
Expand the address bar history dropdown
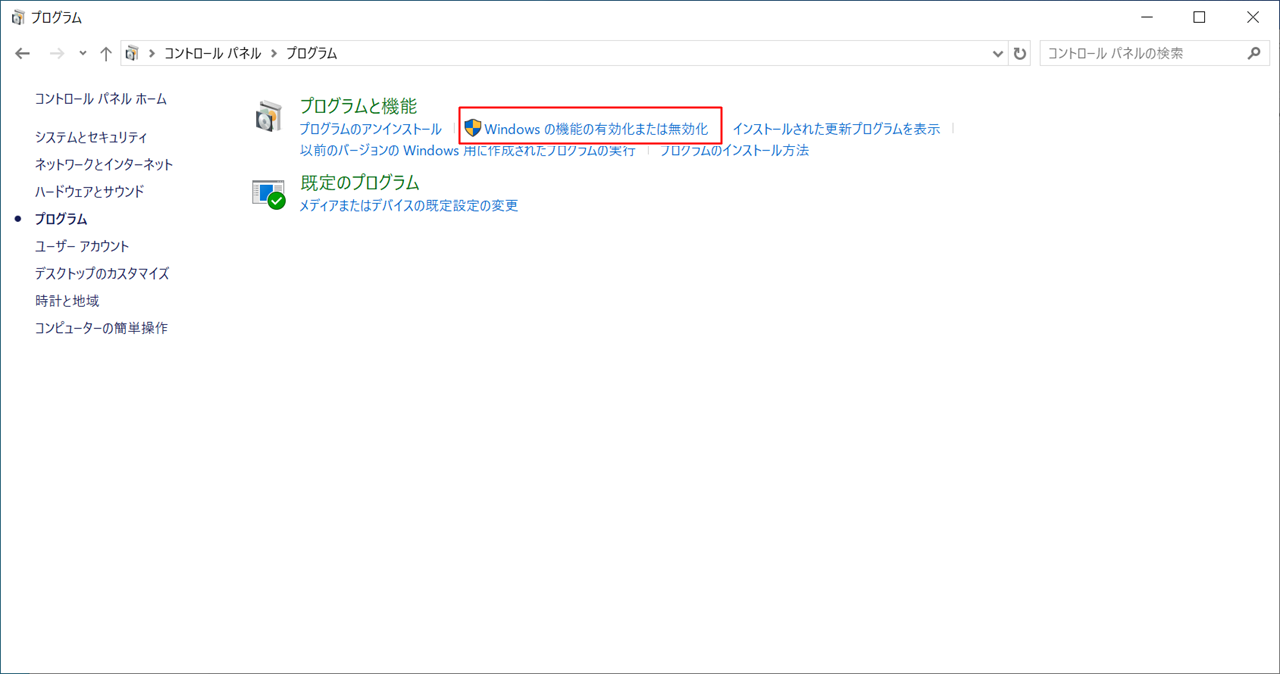click(x=997, y=54)
